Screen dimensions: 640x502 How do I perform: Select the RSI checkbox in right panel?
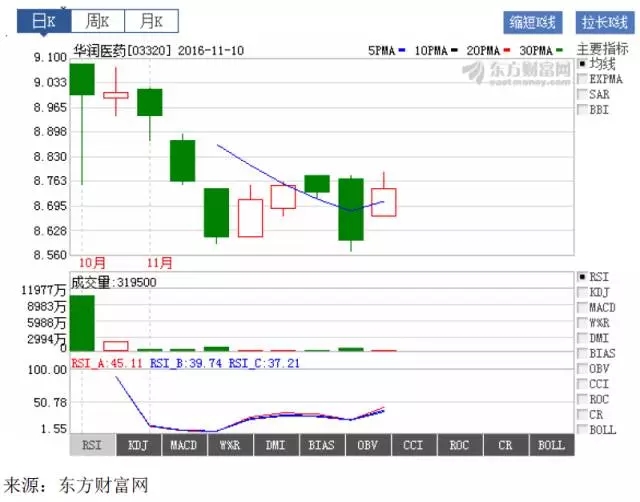coord(582,277)
